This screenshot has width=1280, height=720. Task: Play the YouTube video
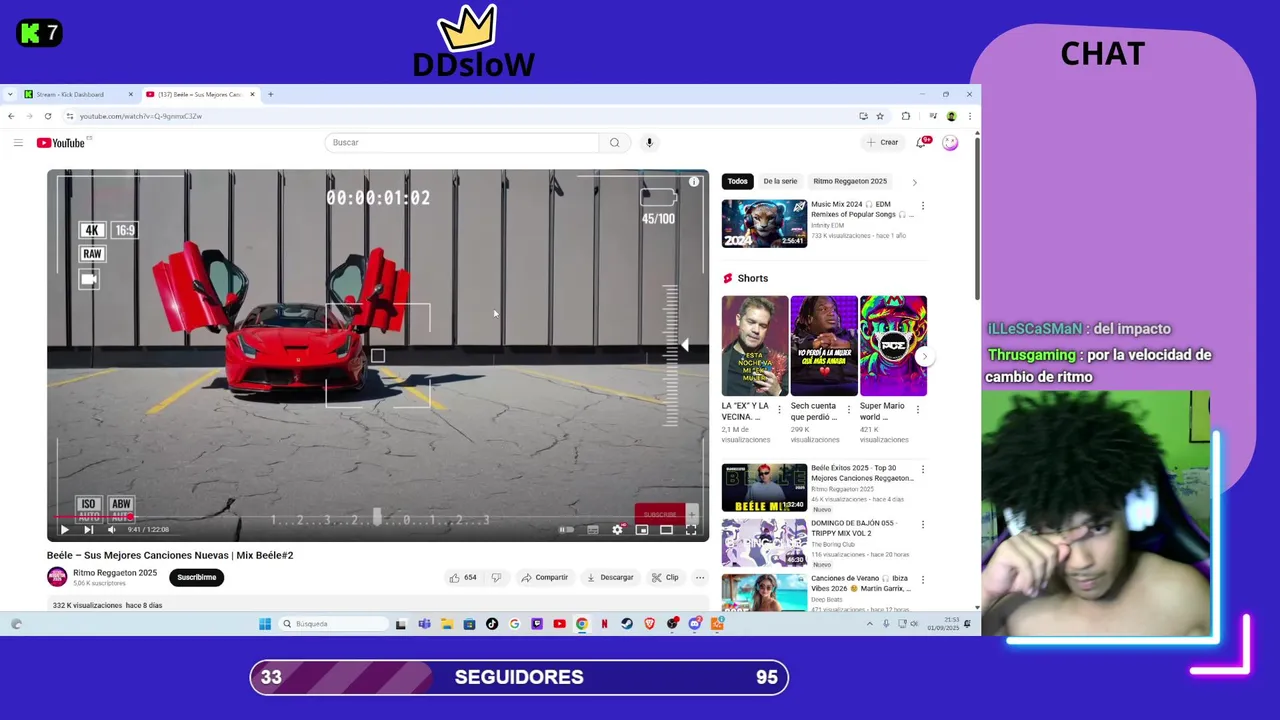pos(64,530)
